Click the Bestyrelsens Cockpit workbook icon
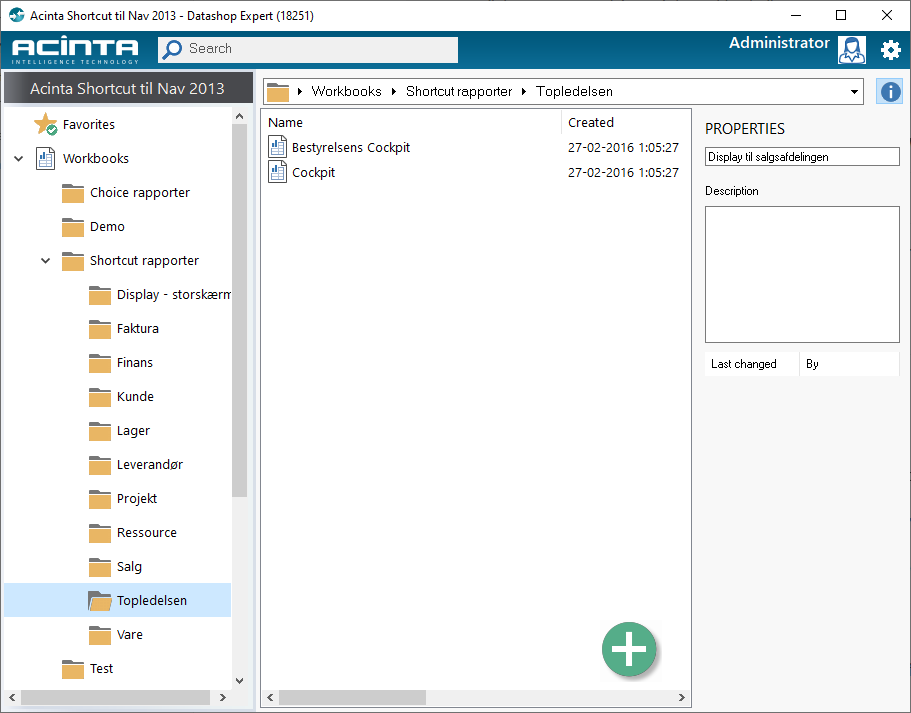Image resolution: width=911 pixels, height=713 pixels. pos(277,146)
